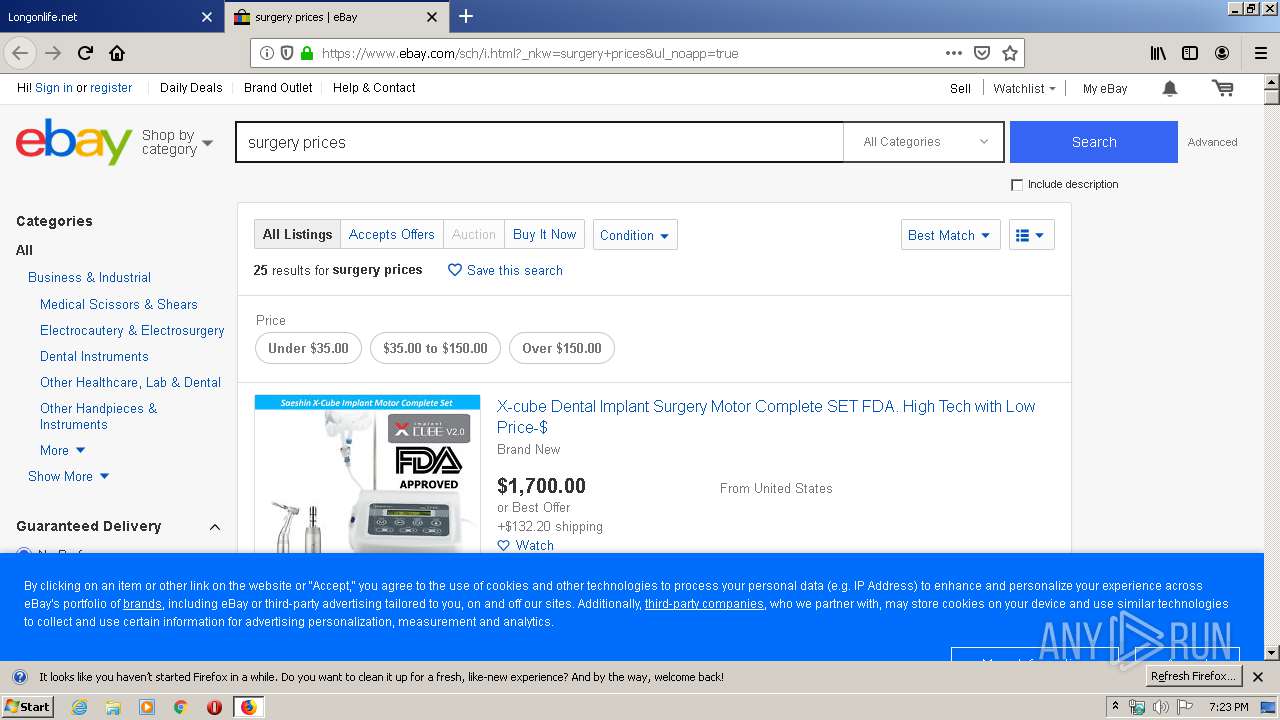Click the Firefox forward arrow

click(x=53, y=53)
